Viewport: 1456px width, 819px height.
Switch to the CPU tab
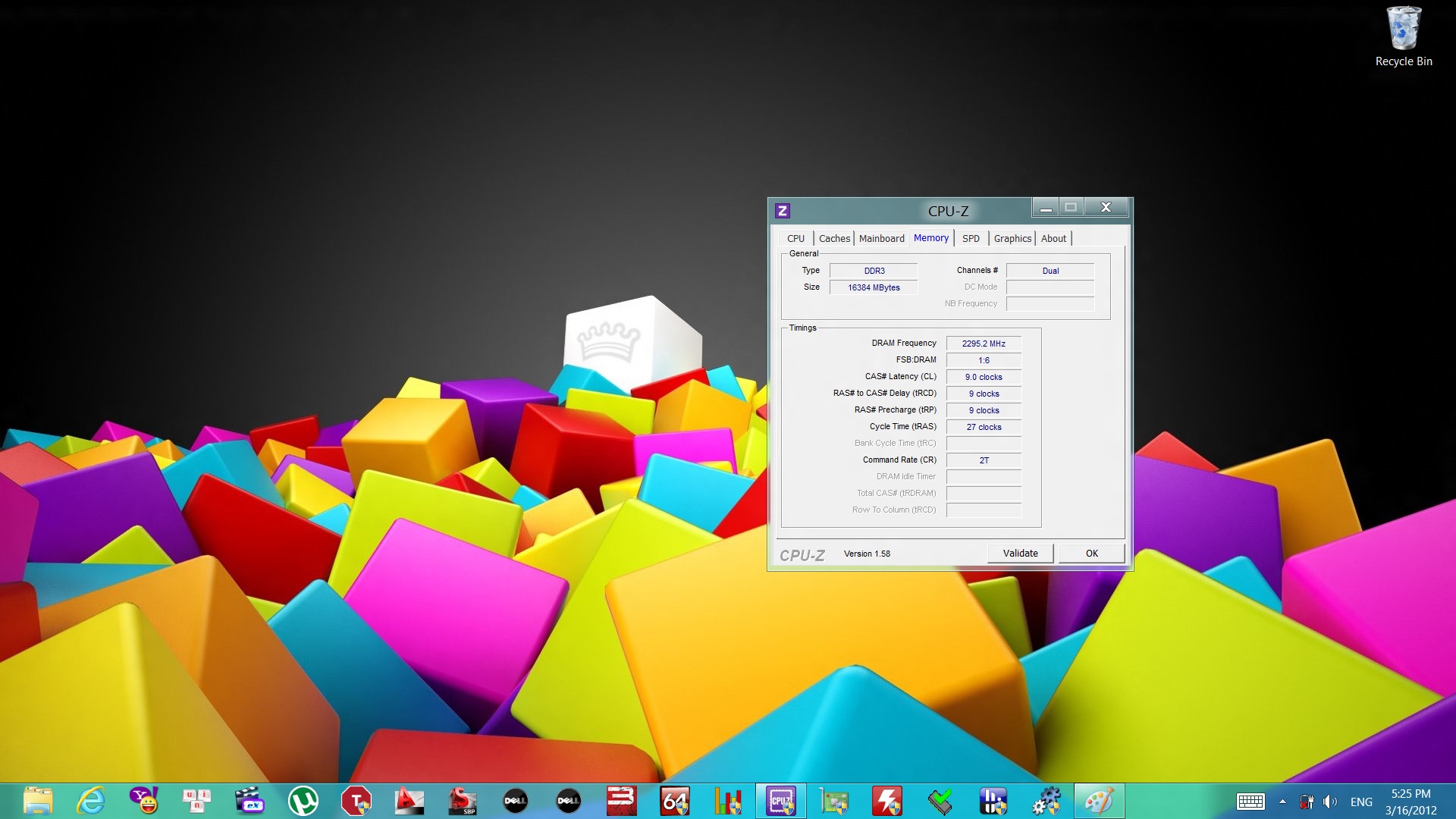coord(795,238)
